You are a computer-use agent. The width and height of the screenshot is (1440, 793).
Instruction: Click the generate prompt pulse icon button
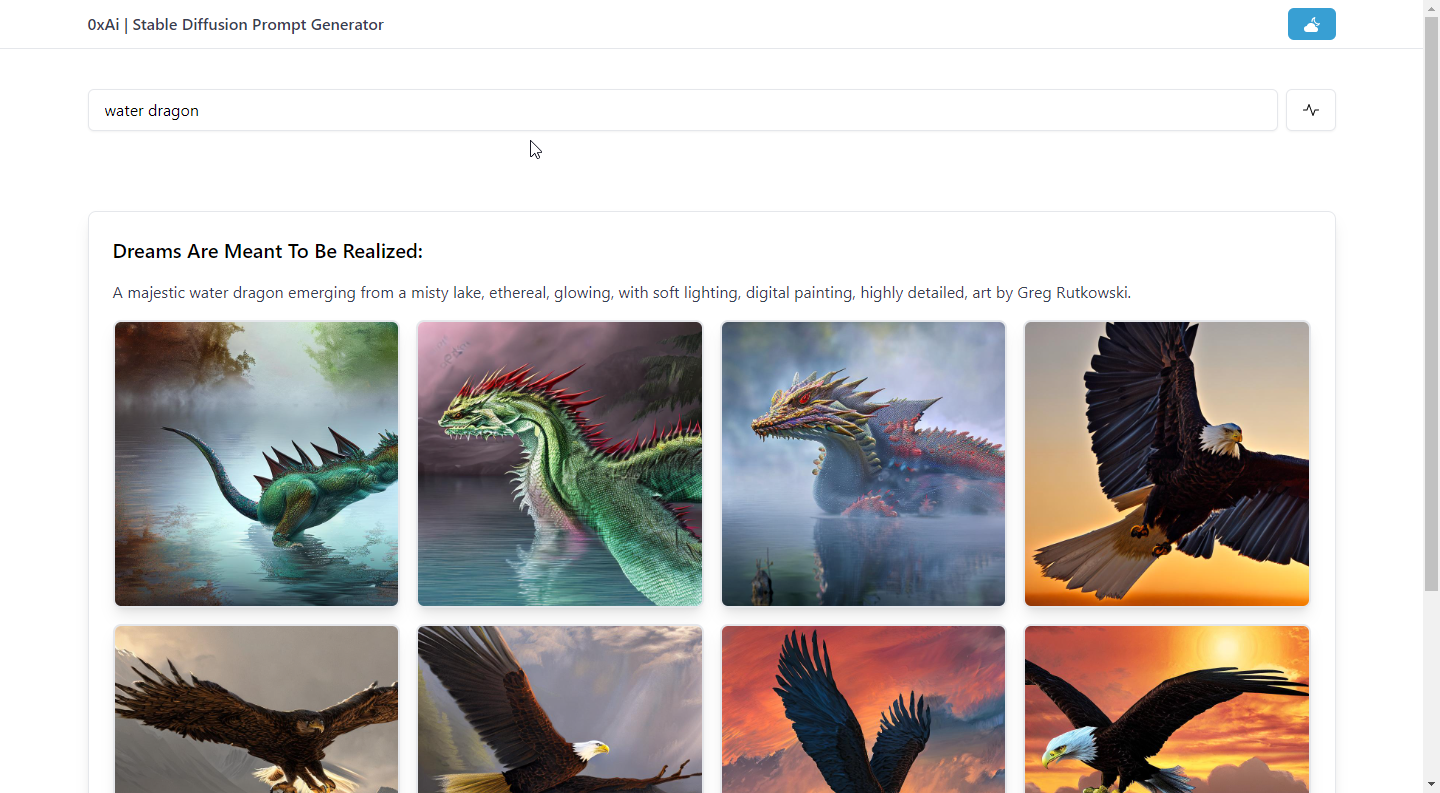[1311, 110]
